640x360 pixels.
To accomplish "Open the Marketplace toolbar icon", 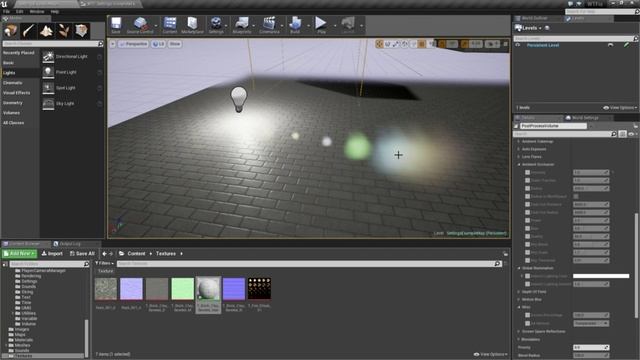I will [192, 25].
